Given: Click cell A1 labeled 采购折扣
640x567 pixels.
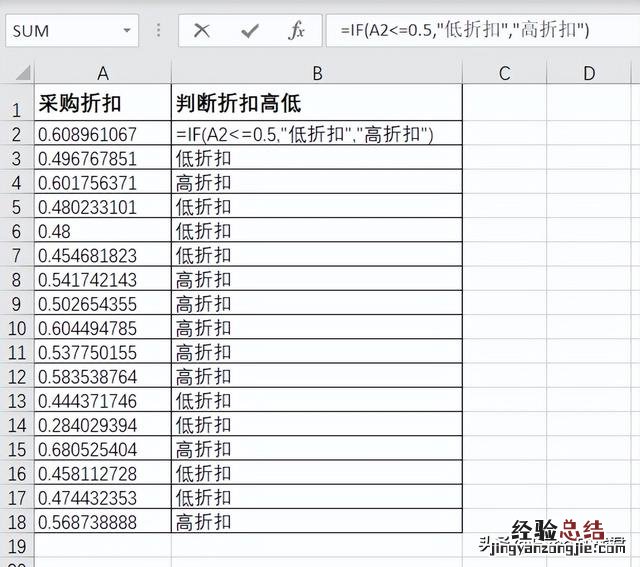Looking at the screenshot, I should pyautogui.click(x=102, y=104).
